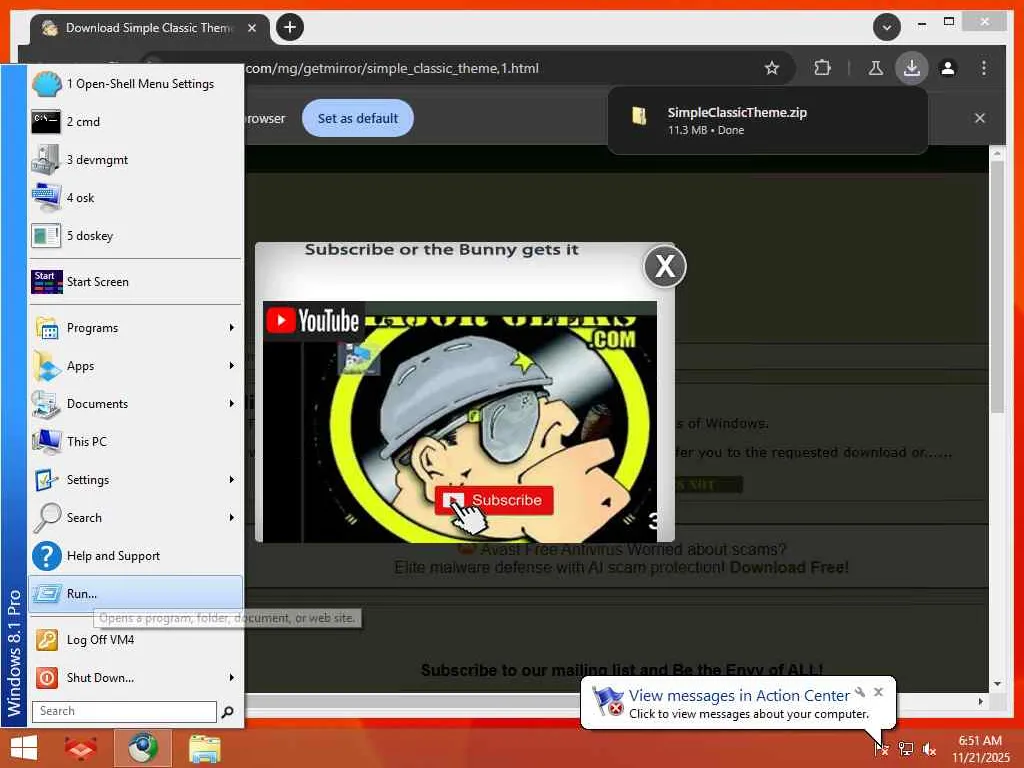Click Download Free! Avast ad link
This screenshot has height=768, width=1024.
click(x=789, y=568)
